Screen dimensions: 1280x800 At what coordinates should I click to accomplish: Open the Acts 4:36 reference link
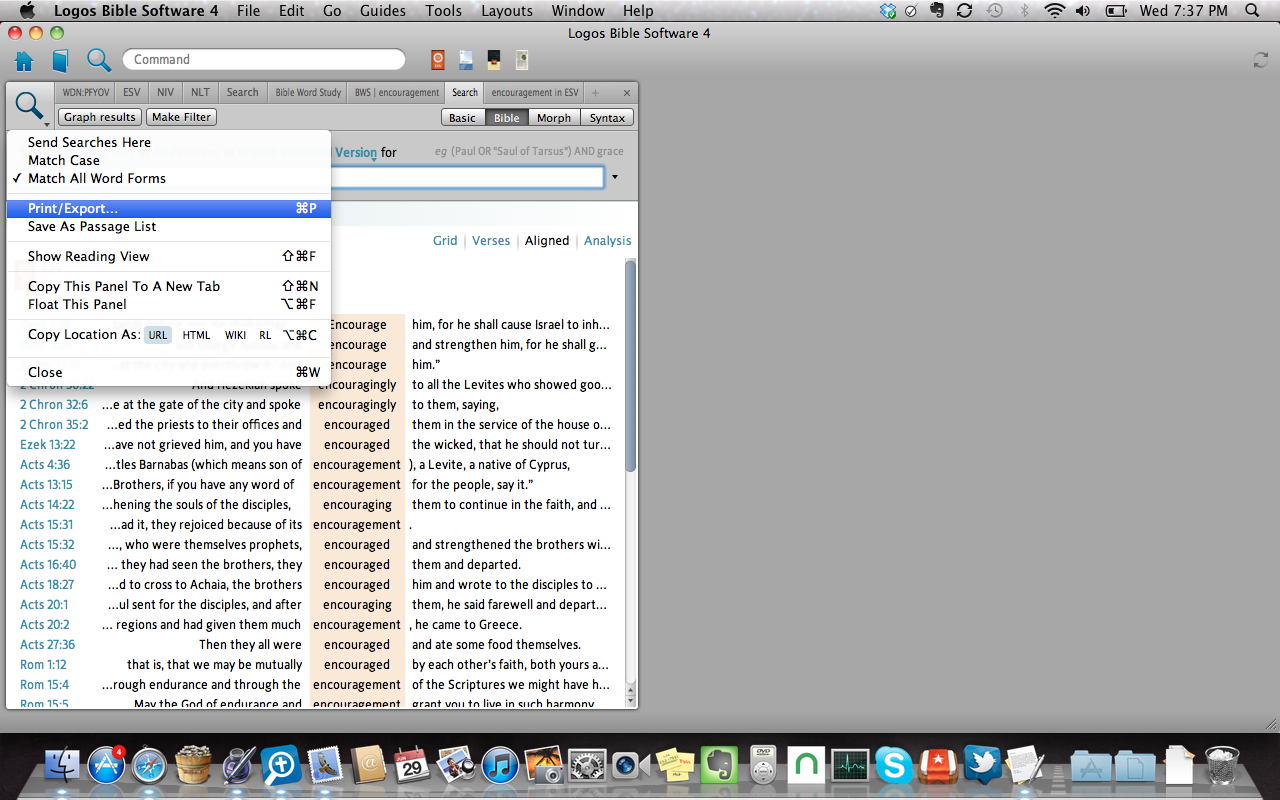click(x=45, y=465)
